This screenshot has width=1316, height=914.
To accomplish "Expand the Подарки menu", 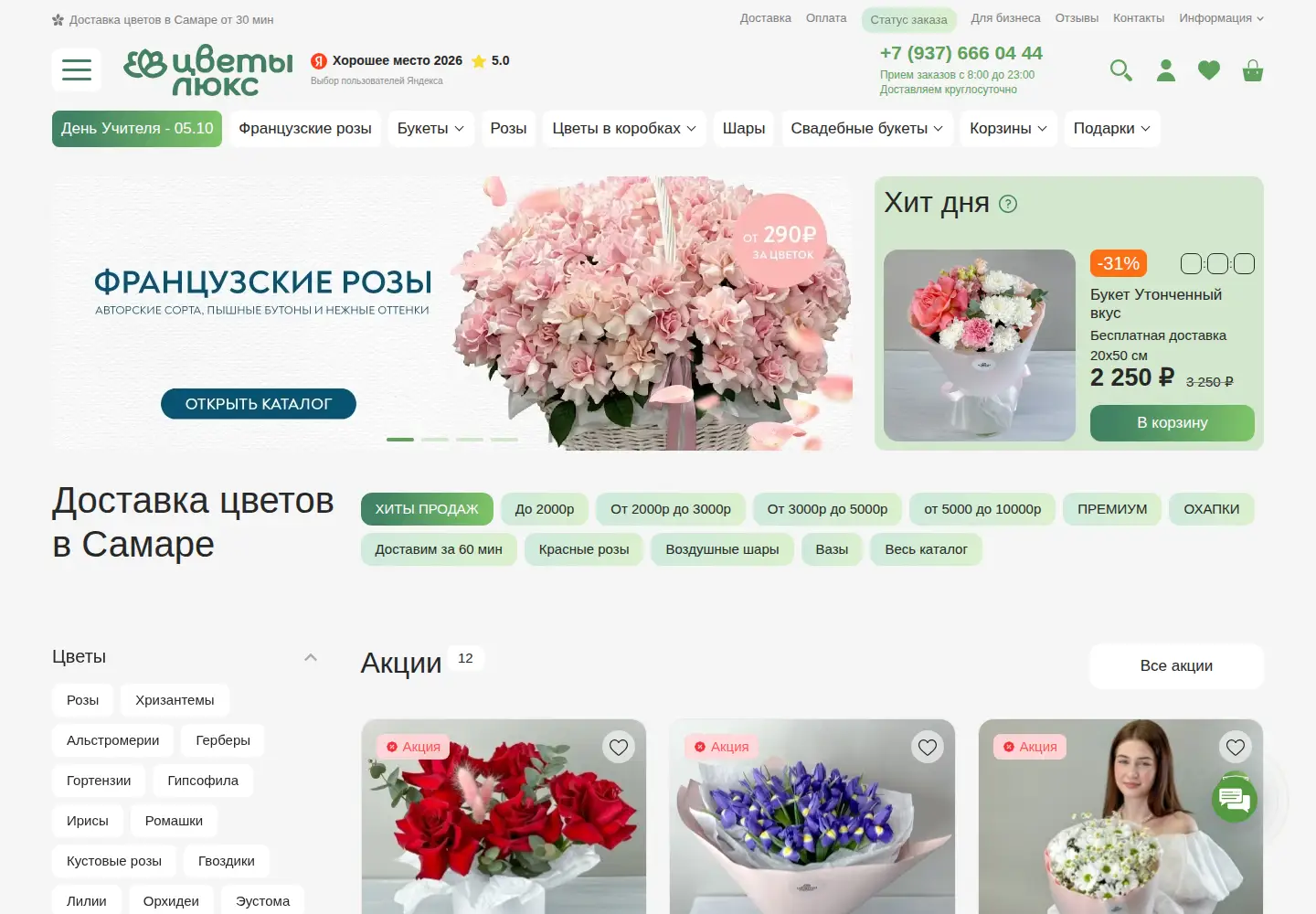I will [1112, 129].
